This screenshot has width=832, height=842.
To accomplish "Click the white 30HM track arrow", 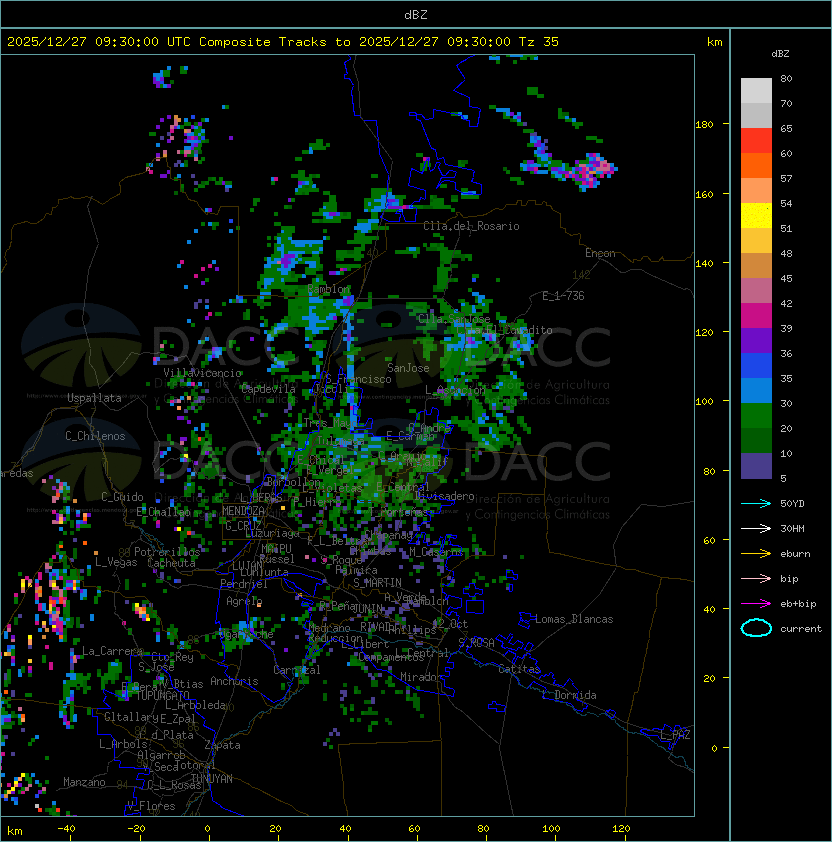I will point(756,528).
